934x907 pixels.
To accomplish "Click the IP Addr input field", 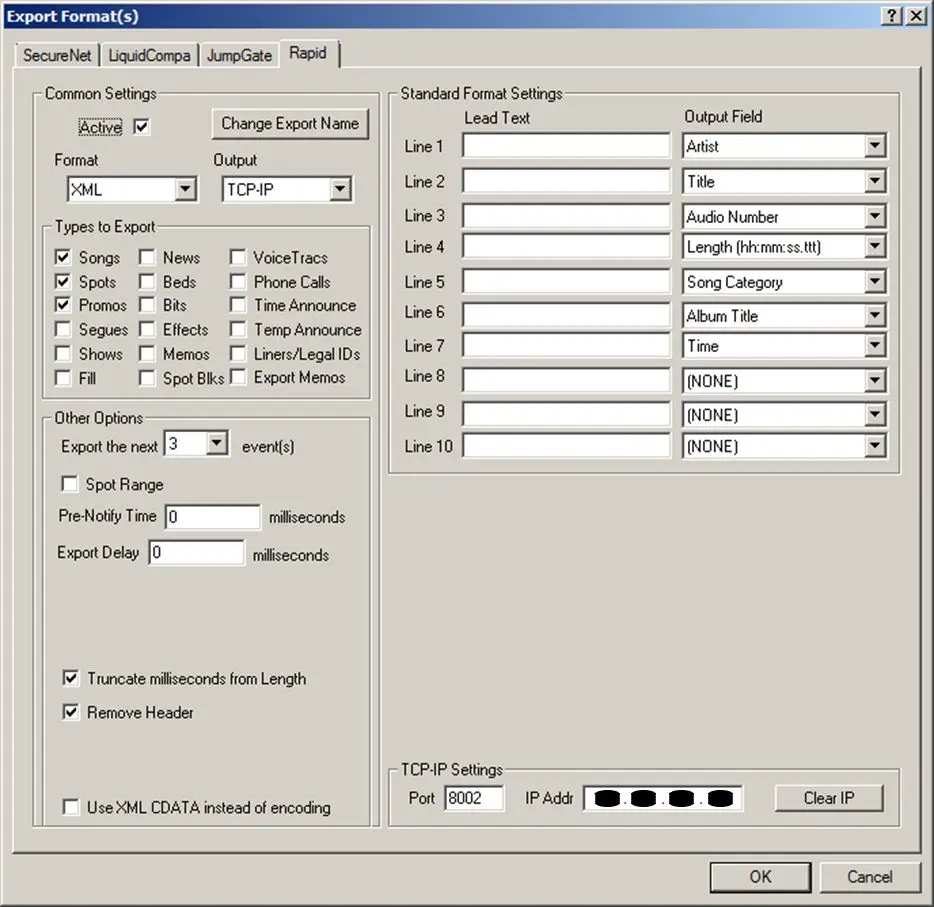I will point(663,798).
